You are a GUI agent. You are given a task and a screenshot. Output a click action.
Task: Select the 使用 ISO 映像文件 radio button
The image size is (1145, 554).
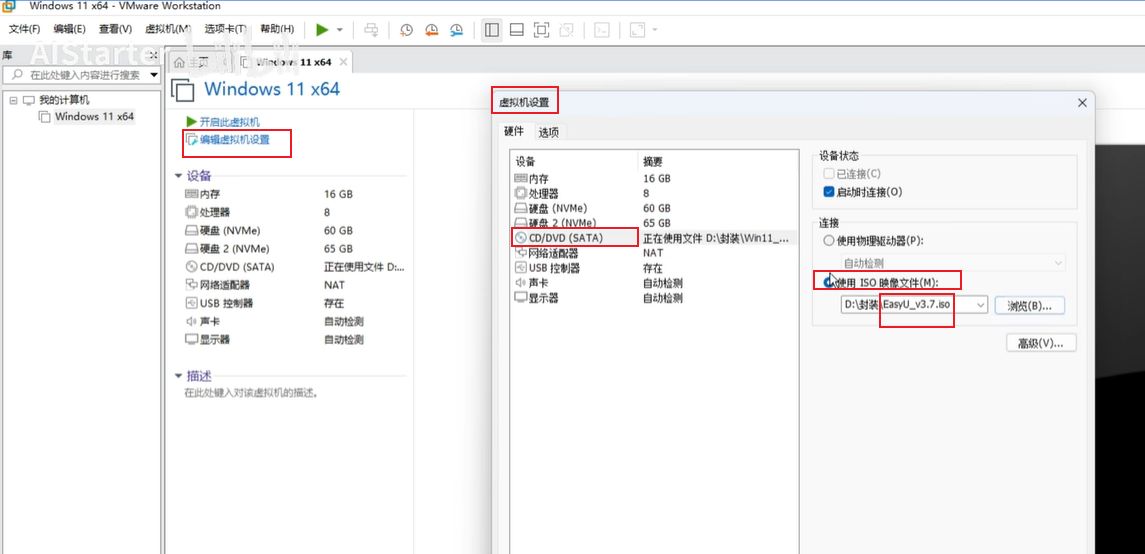click(828, 282)
